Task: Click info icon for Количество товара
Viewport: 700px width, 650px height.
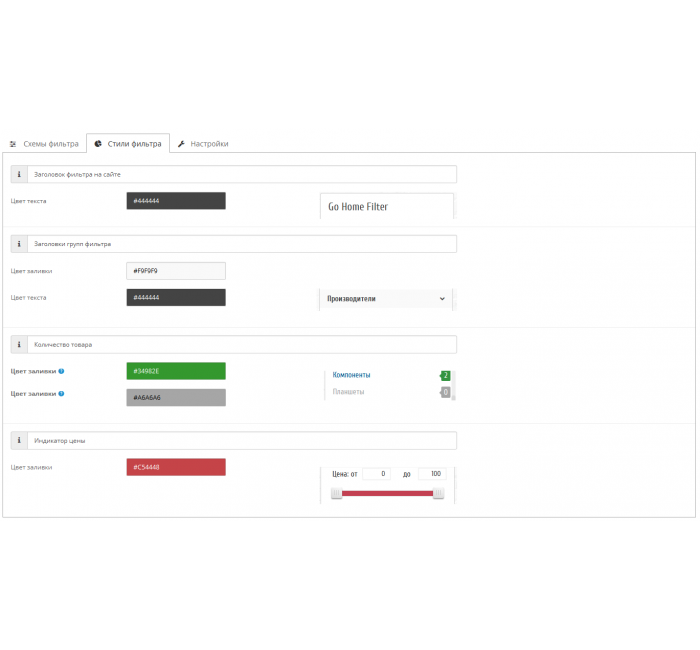Action: pos(19,345)
